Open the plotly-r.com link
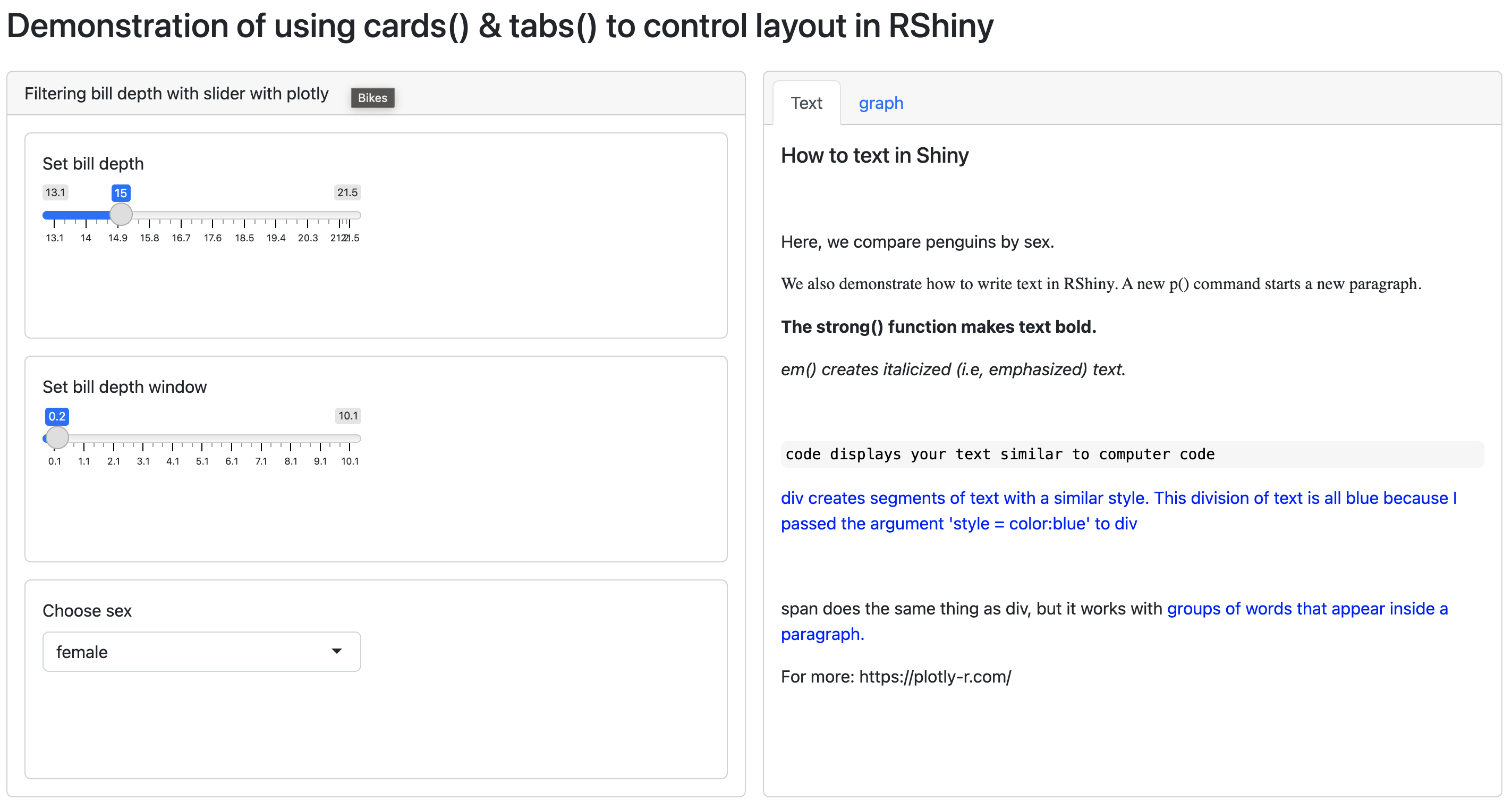Image resolution: width=1512 pixels, height=808 pixels. click(935, 677)
